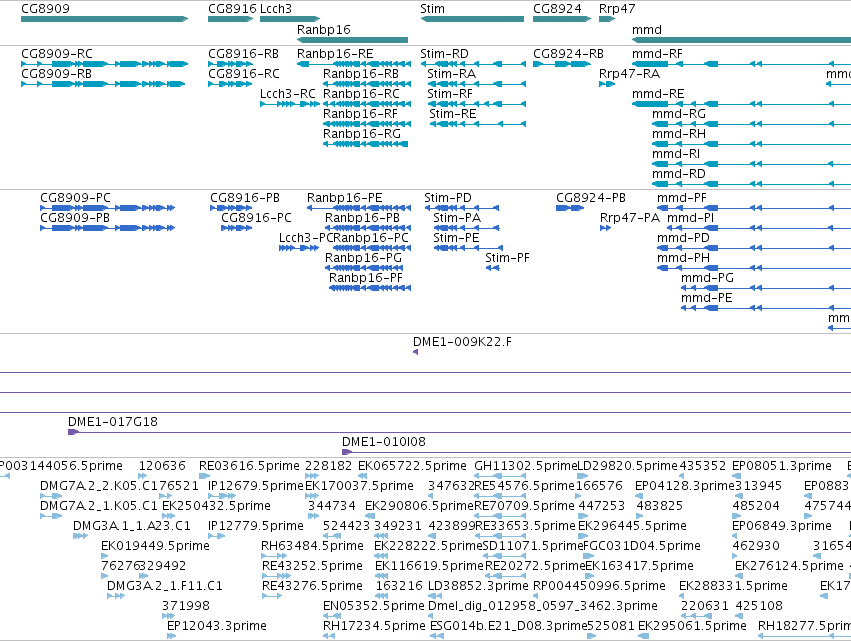The height and width of the screenshot is (641, 851).
Task: Select the EP12043.3prime EST label
Action: (x=217, y=626)
